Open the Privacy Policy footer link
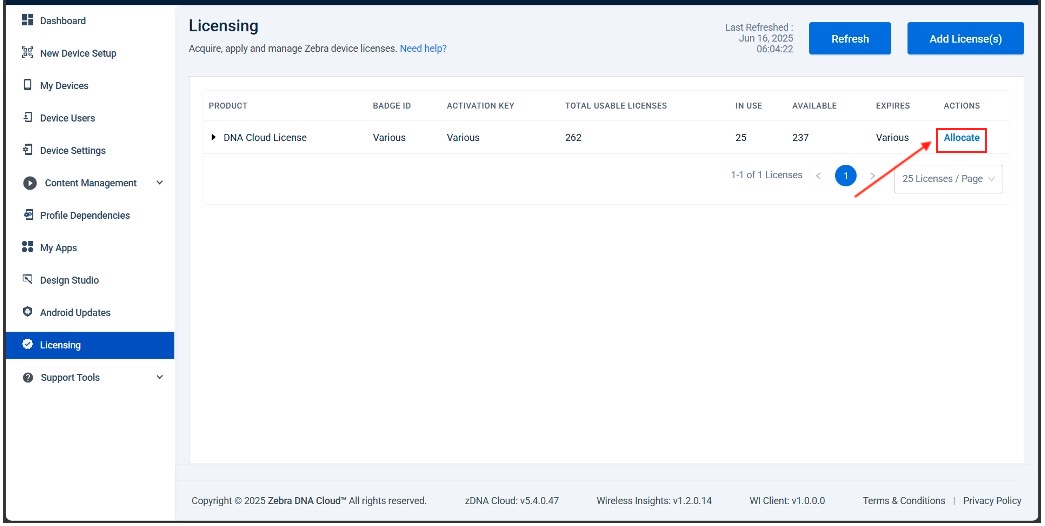The height and width of the screenshot is (526, 1045). tap(992, 501)
